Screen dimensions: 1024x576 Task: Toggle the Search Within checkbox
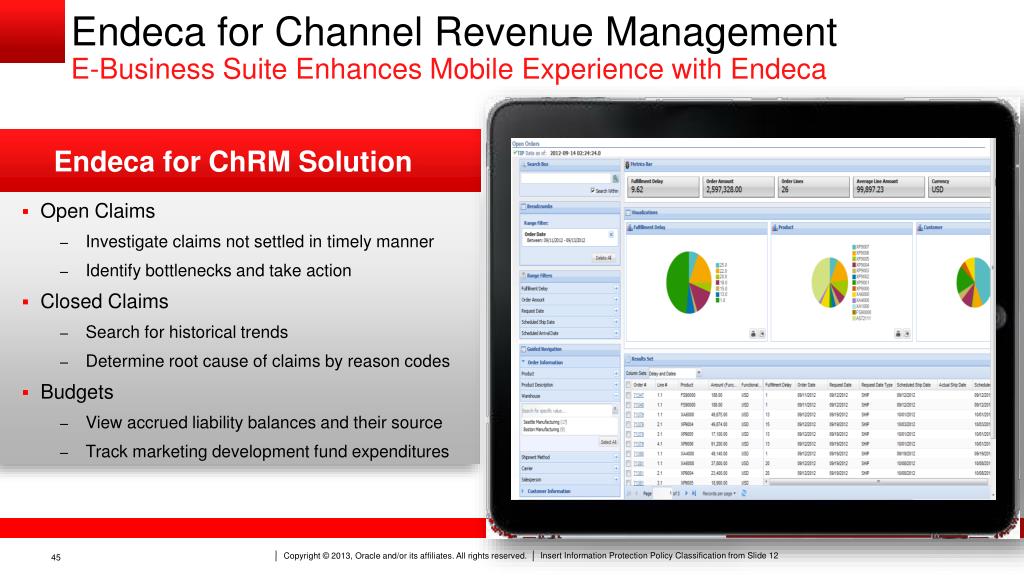[592, 191]
